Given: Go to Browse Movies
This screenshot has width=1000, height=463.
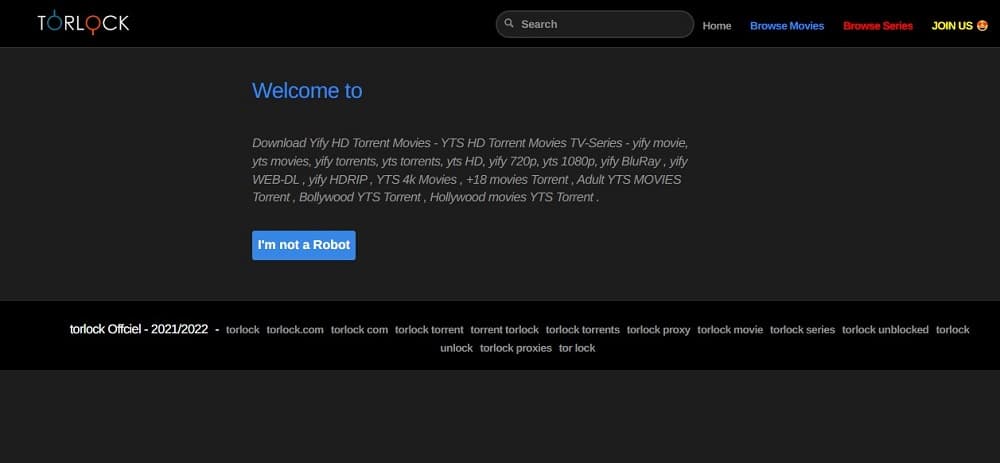Looking at the screenshot, I should coord(787,26).
